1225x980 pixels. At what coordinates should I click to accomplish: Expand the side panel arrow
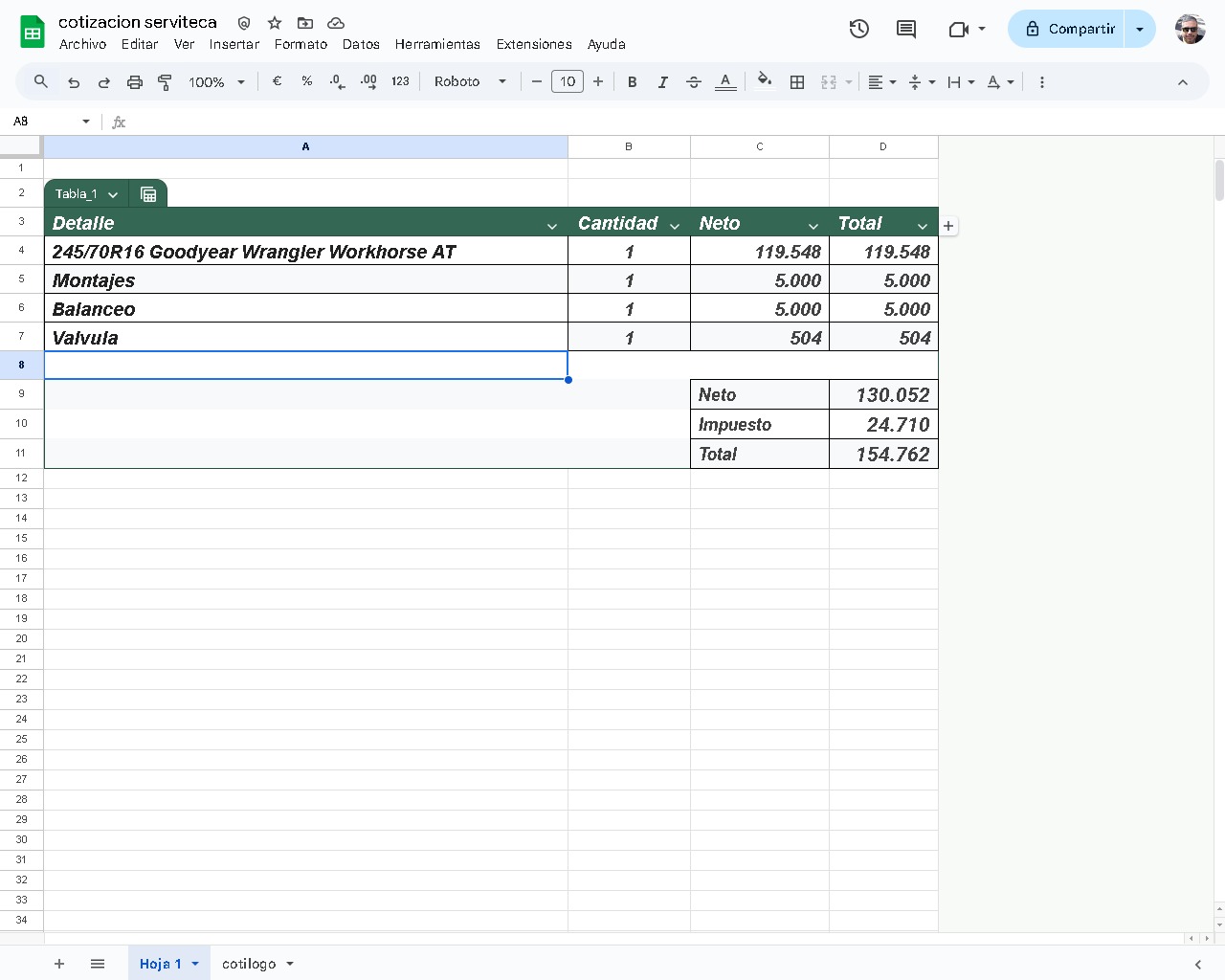(1197, 964)
